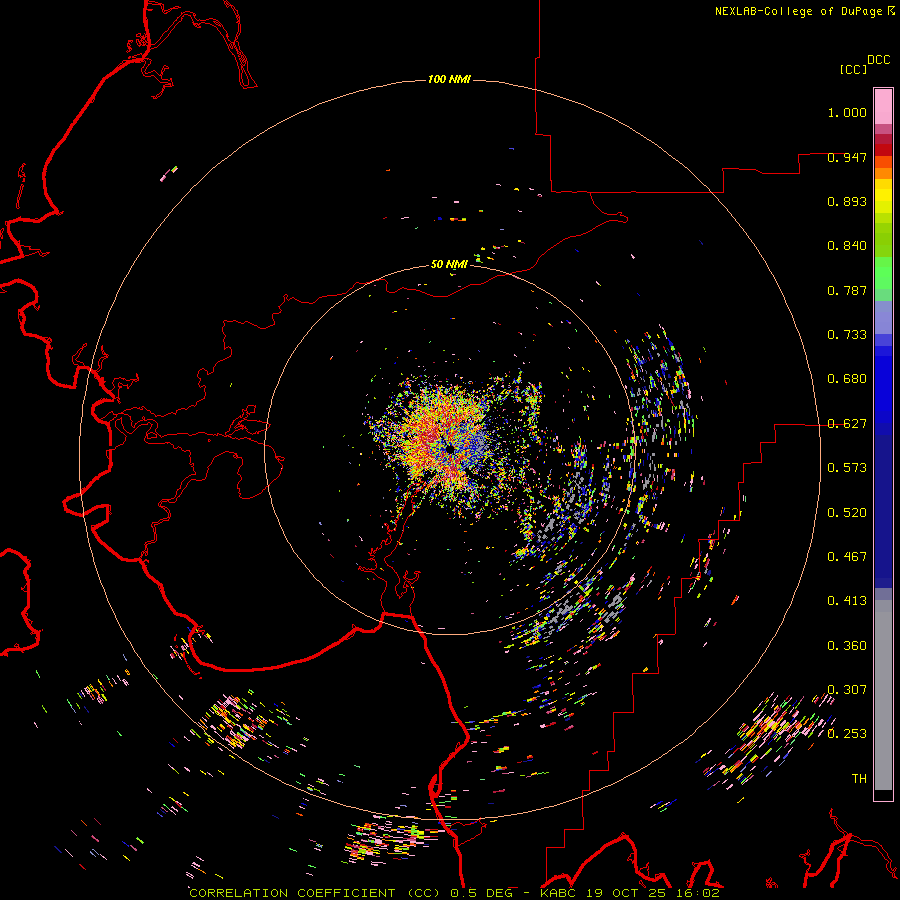Viewport: 900px width, 900px height.
Task: Click the 0.840 scale value
Action: pos(847,246)
